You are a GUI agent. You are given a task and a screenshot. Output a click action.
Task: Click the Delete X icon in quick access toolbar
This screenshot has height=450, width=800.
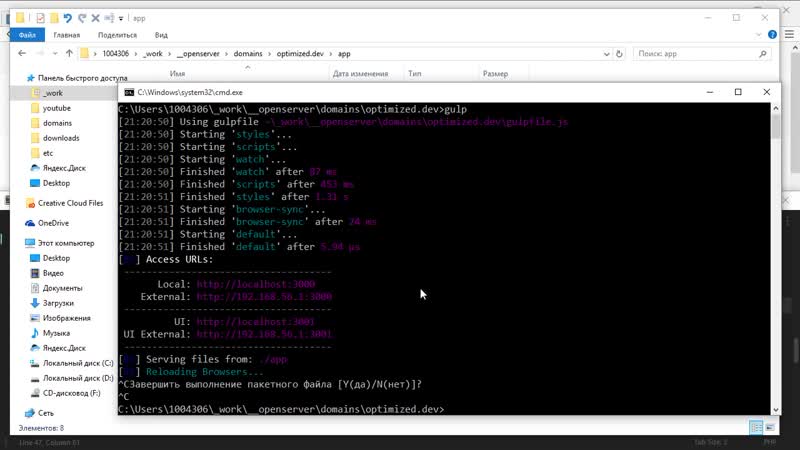tap(95, 18)
